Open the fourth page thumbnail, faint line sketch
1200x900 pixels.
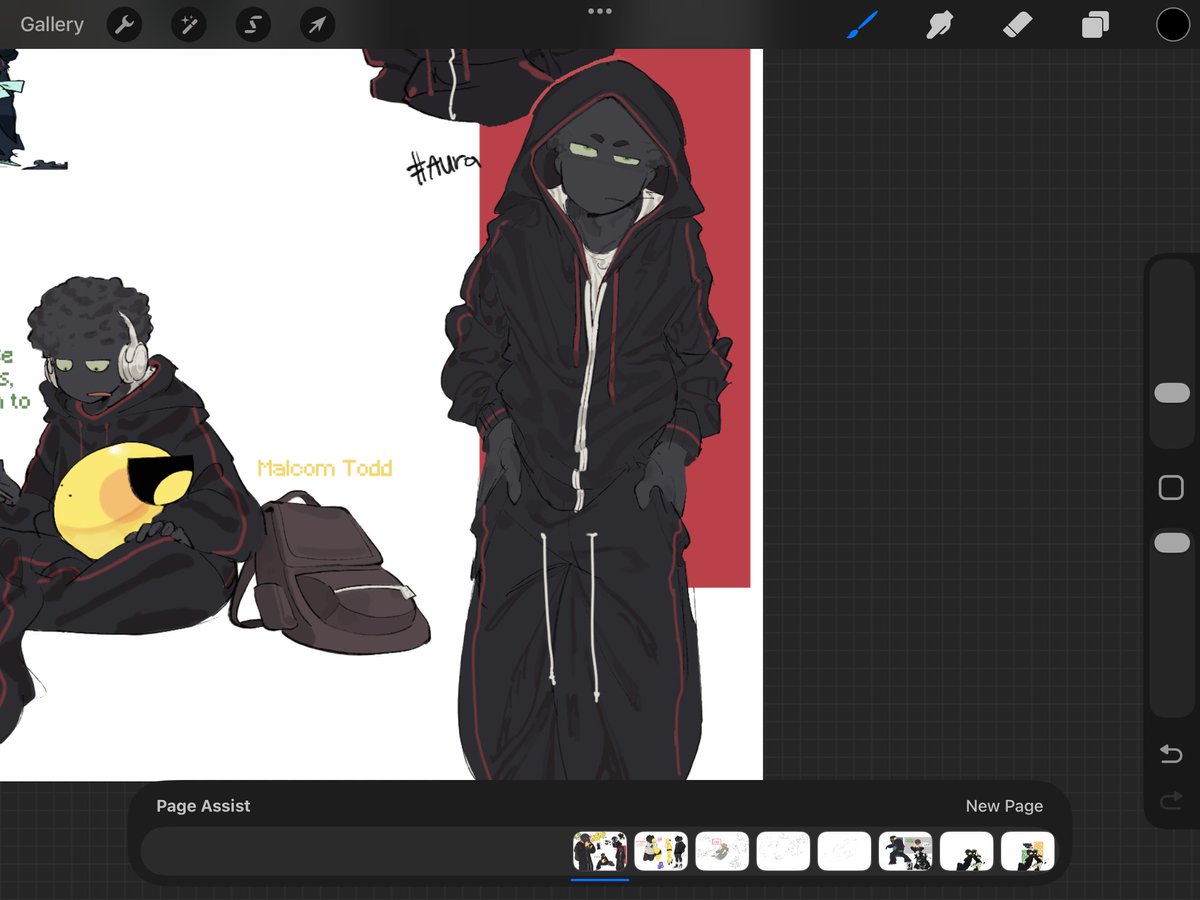783,851
